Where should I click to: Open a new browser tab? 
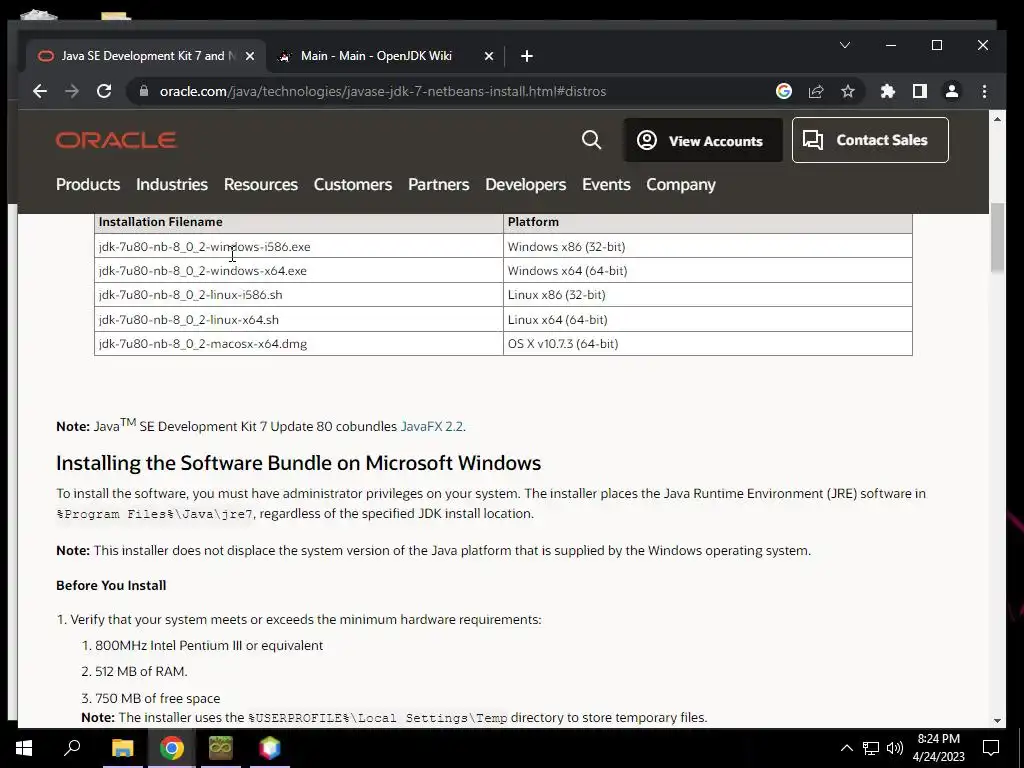click(x=527, y=56)
